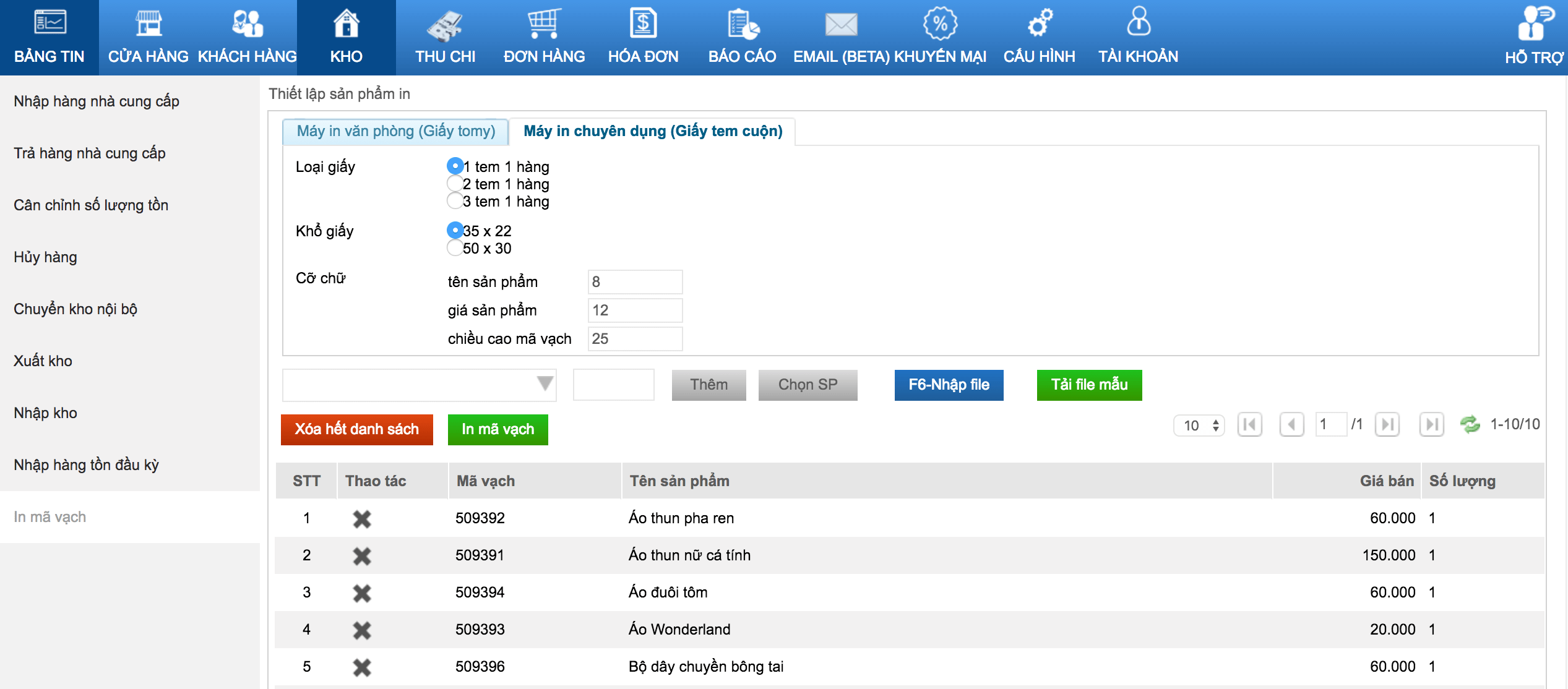Open the KHO warehouse icon
1568x689 pixels.
click(x=346, y=25)
